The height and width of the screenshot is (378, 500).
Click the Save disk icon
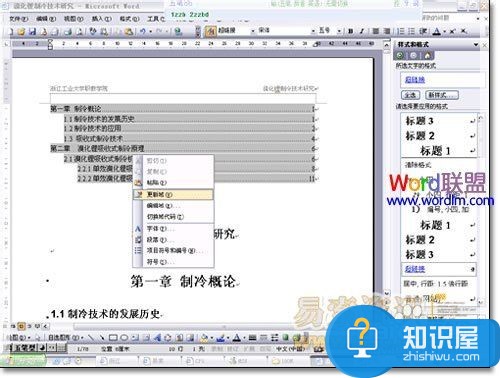click(x=32, y=32)
